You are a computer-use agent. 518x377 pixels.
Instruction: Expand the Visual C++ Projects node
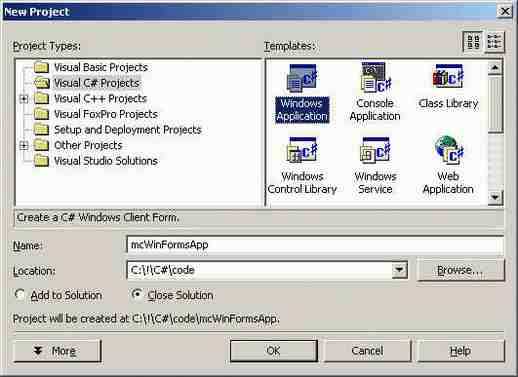click(23, 99)
